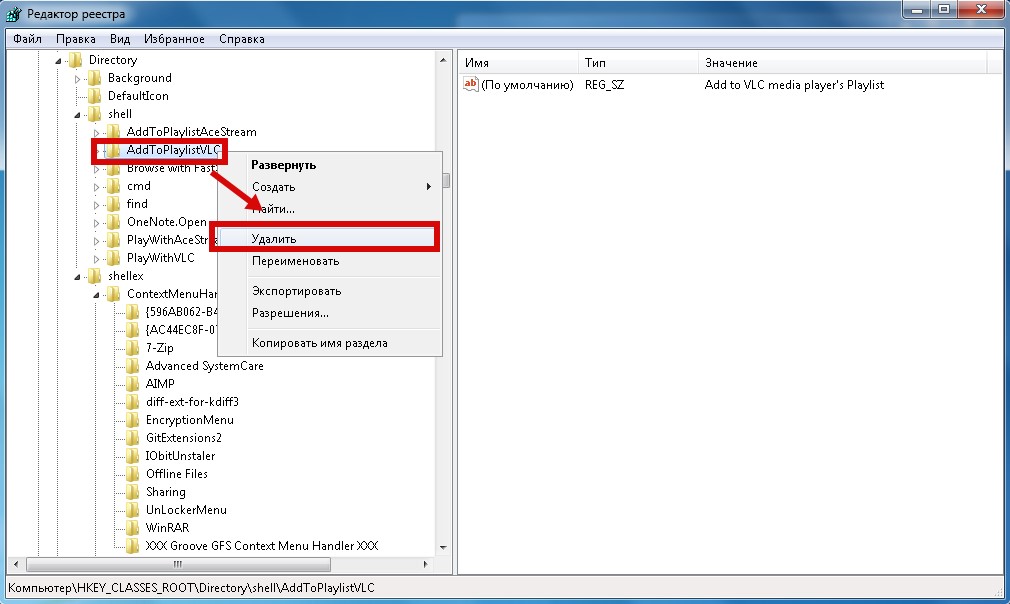Click the PlayWithVLC folder icon
Image resolution: width=1010 pixels, height=604 pixels.
pos(113,258)
